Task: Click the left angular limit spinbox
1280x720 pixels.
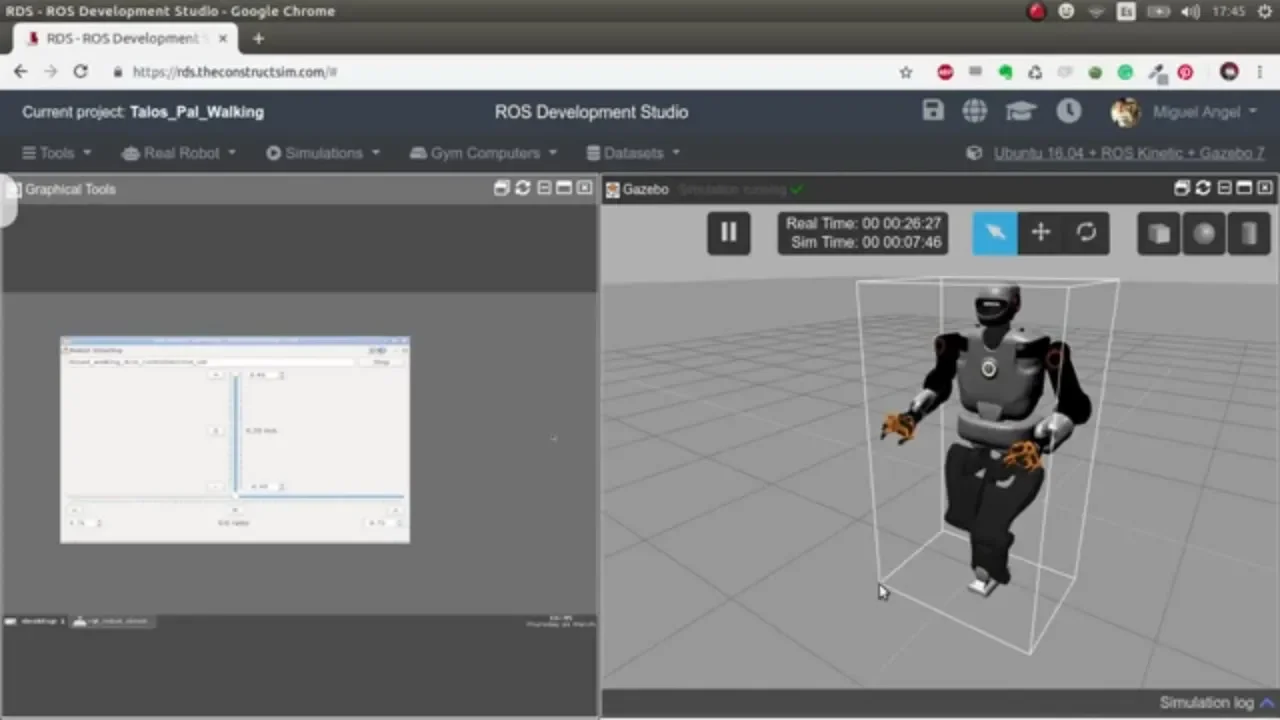Action: [x=85, y=523]
